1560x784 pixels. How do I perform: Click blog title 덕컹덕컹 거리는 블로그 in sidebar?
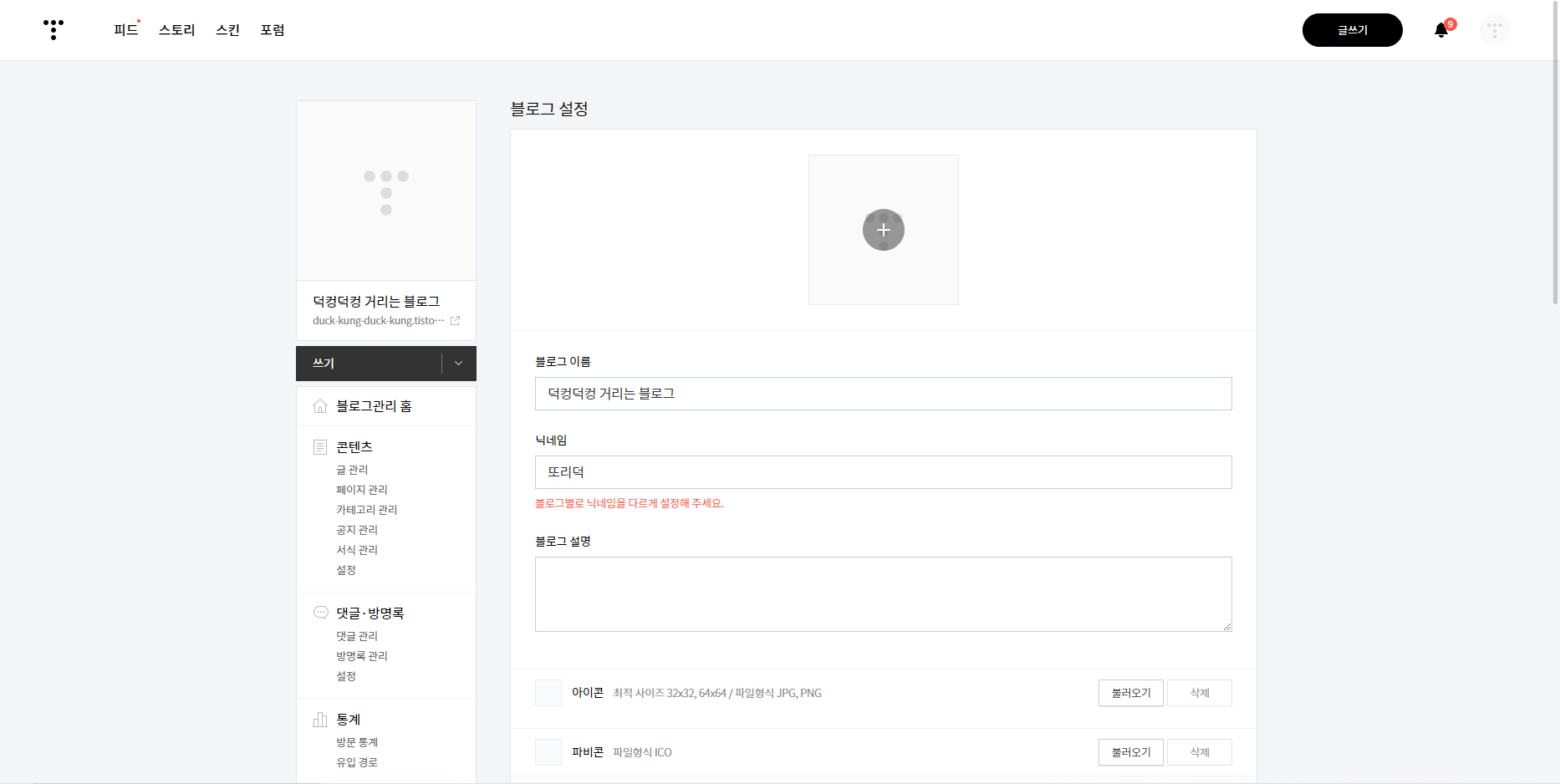click(376, 302)
